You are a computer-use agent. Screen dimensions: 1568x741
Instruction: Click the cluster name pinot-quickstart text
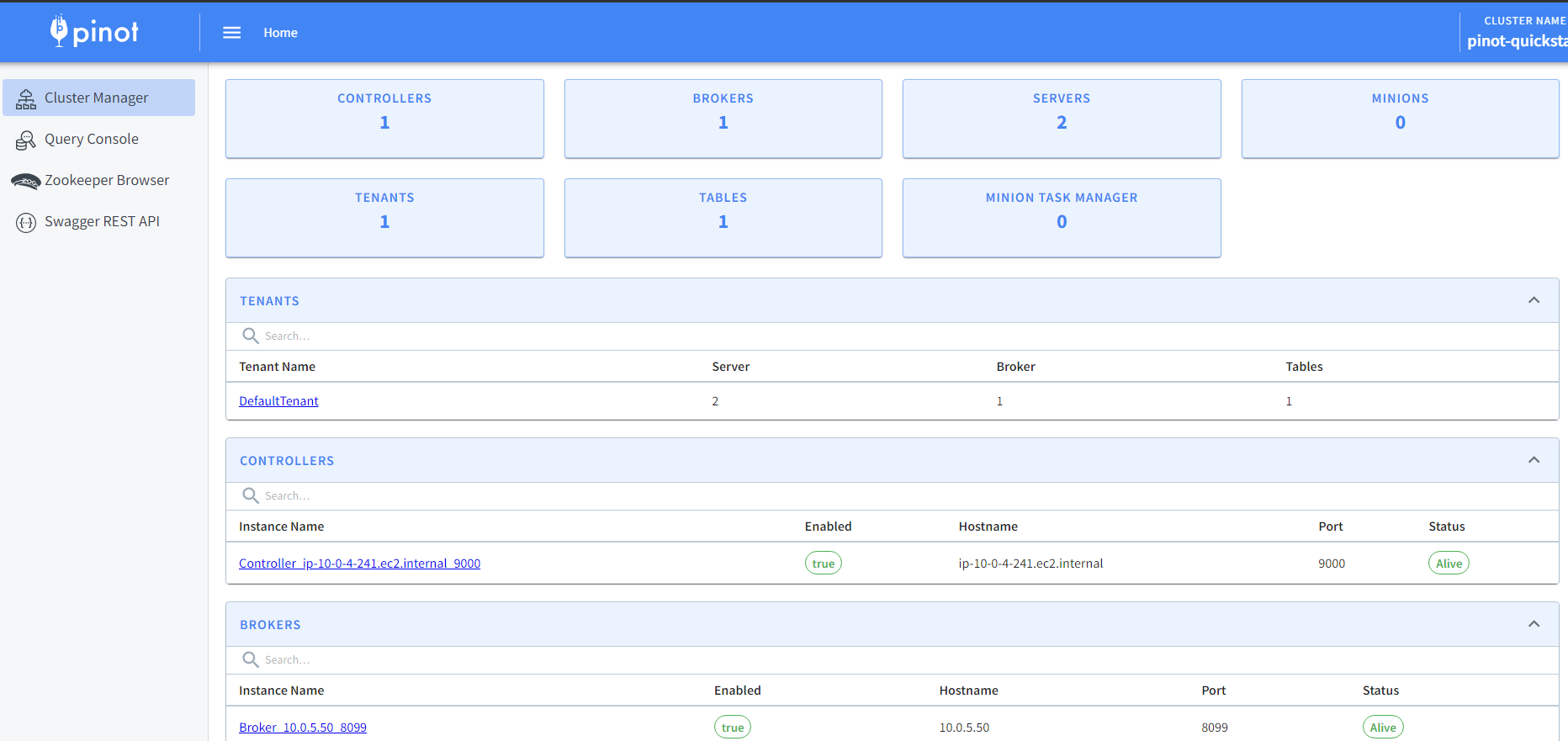point(1517,41)
